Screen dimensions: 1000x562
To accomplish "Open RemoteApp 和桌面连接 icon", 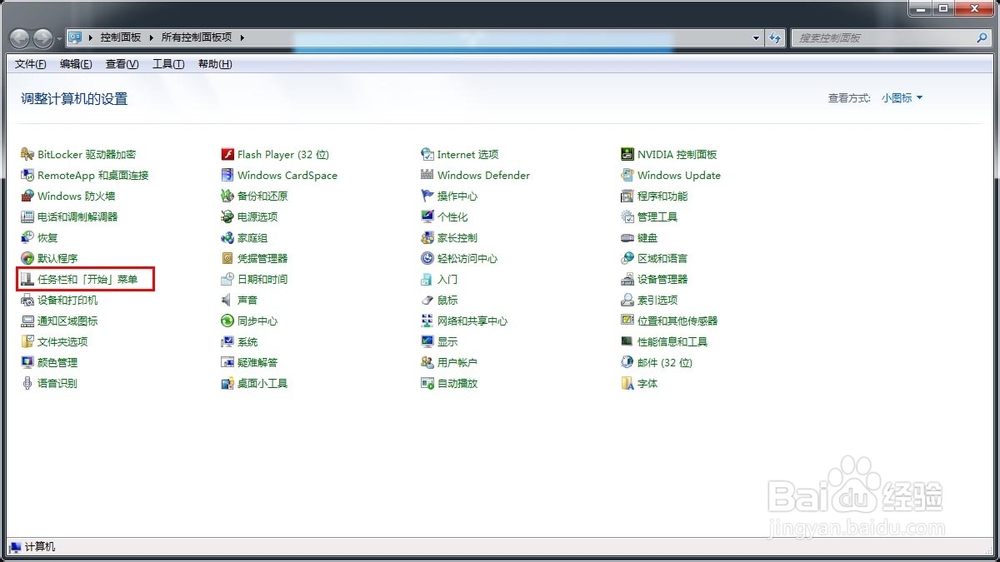I will (27, 175).
